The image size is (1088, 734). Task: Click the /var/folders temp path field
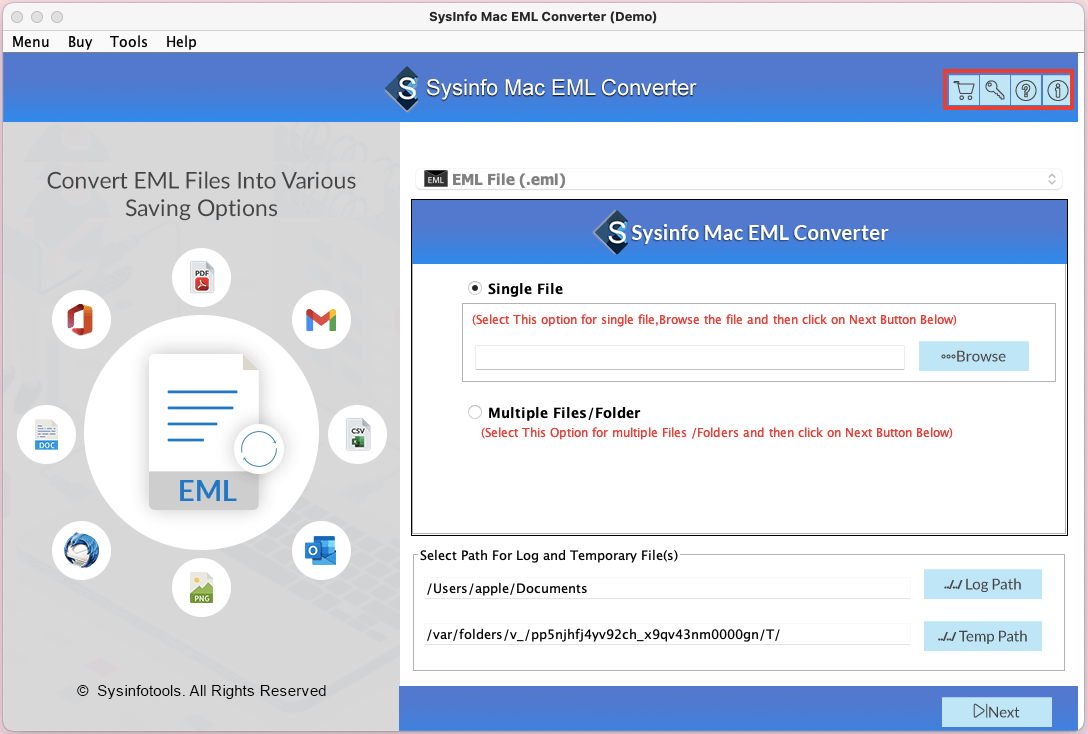tap(667, 634)
